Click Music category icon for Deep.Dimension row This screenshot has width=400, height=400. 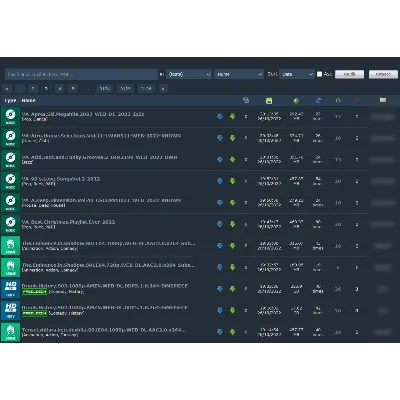pyautogui.click(x=10, y=203)
